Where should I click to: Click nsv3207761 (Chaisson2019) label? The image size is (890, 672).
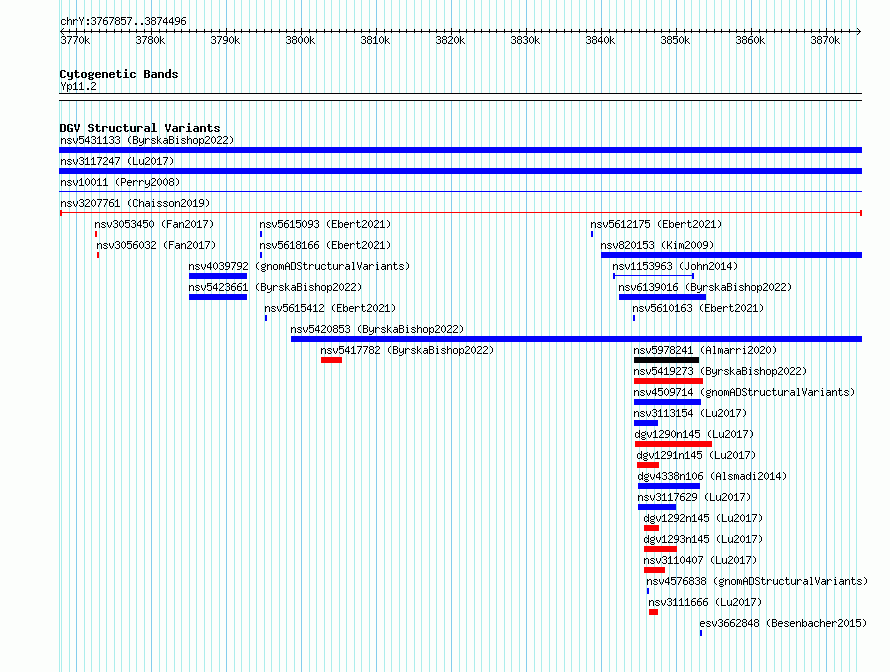tap(135, 203)
